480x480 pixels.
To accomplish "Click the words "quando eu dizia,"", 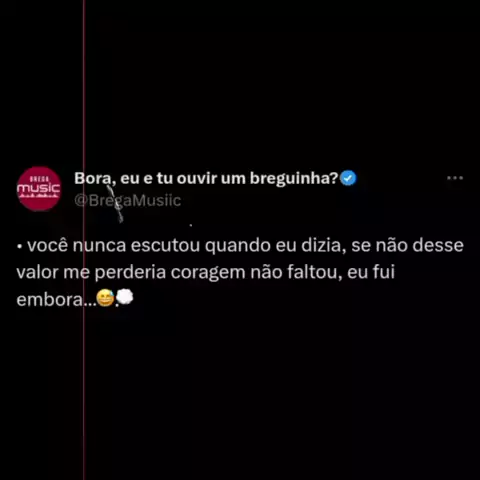I will [x=275, y=246].
